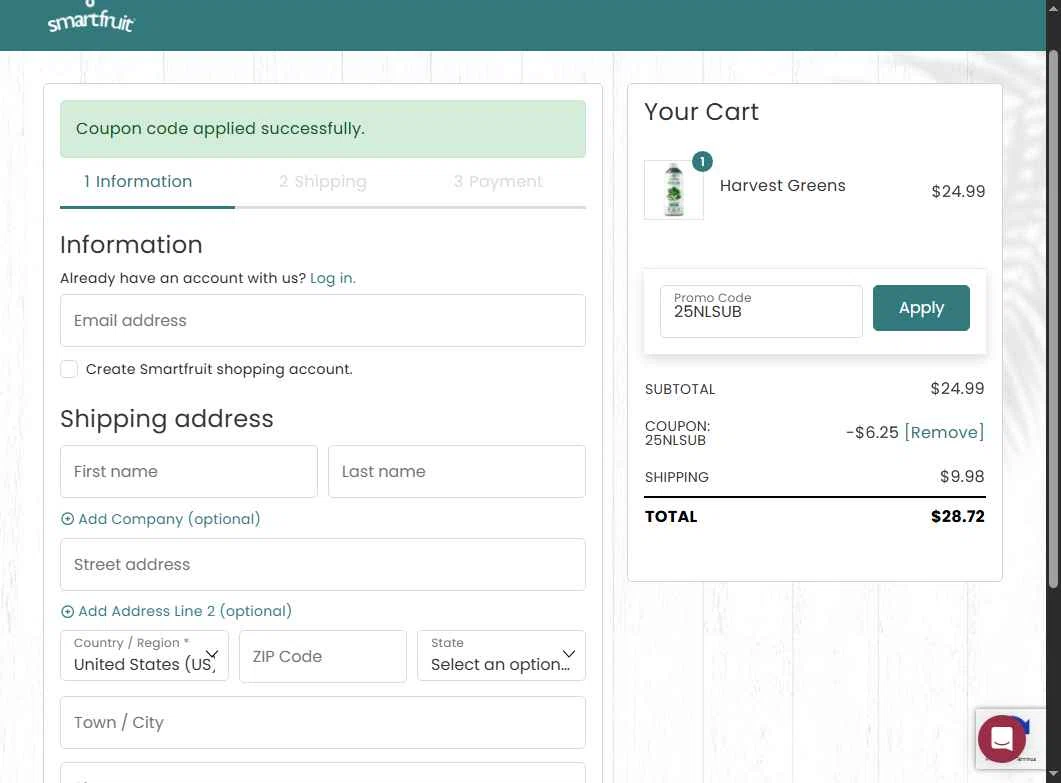Open the Harvest Greens product thumbnail
This screenshot has height=783, width=1061.
[x=674, y=190]
